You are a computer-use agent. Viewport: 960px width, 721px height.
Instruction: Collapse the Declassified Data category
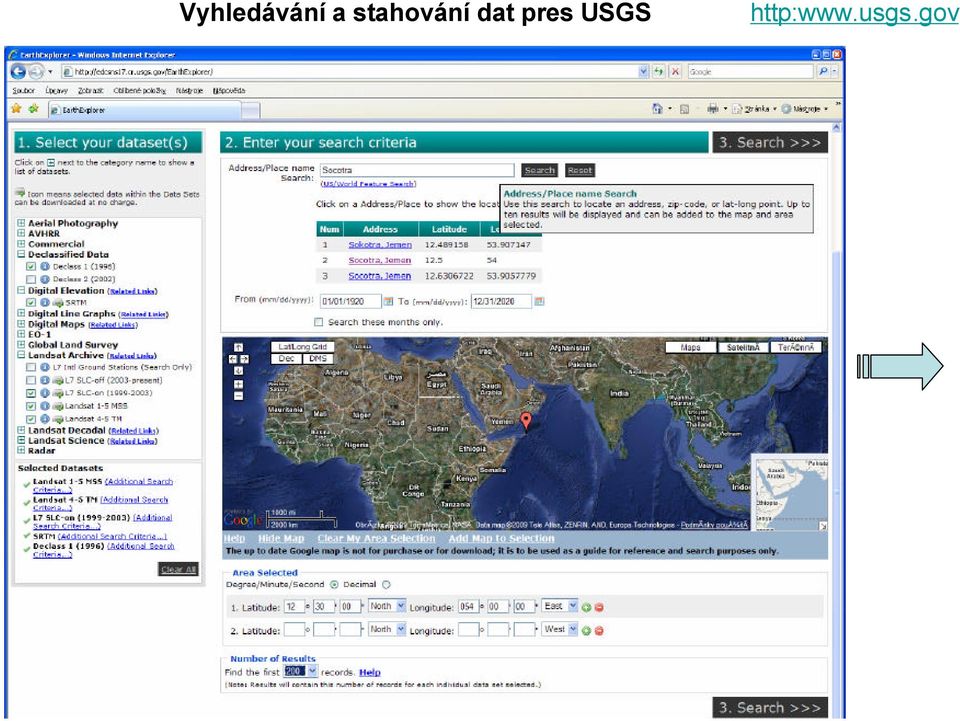tap(21, 254)
